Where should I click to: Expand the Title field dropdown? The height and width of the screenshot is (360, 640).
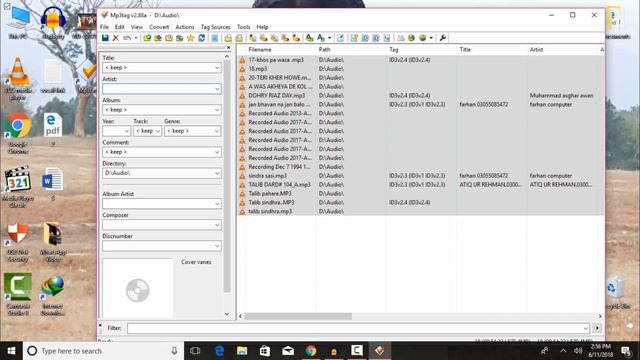click(x=217, y=67)
